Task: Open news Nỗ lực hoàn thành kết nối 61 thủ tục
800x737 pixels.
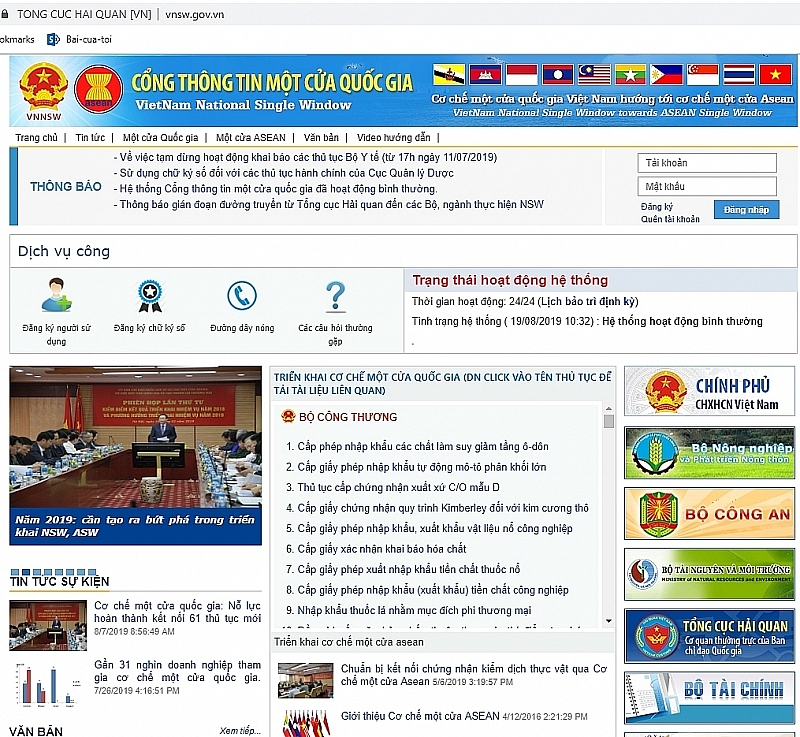Action: [177, 612]
